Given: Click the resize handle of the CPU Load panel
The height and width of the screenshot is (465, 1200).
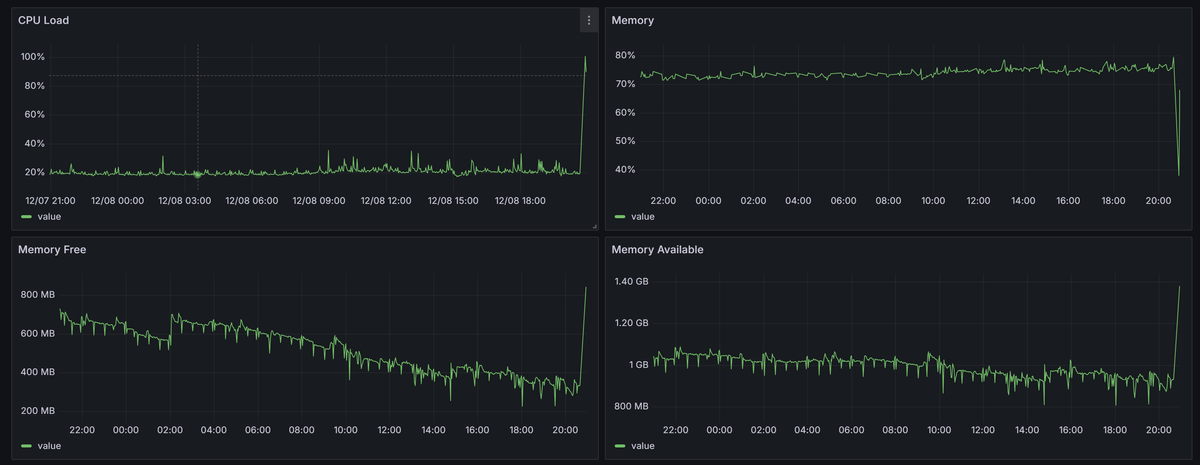Looking at the screenshot, I should pos(594,227).
